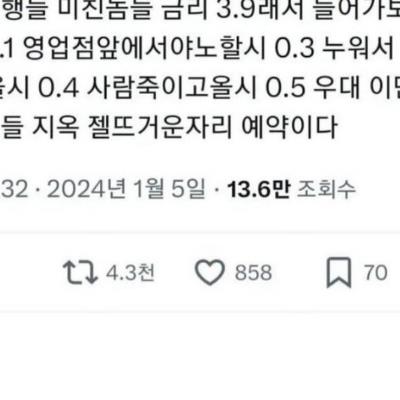Save the post using the bookmark icon
This screenshot has width=400, height=400.
[339, 273]
